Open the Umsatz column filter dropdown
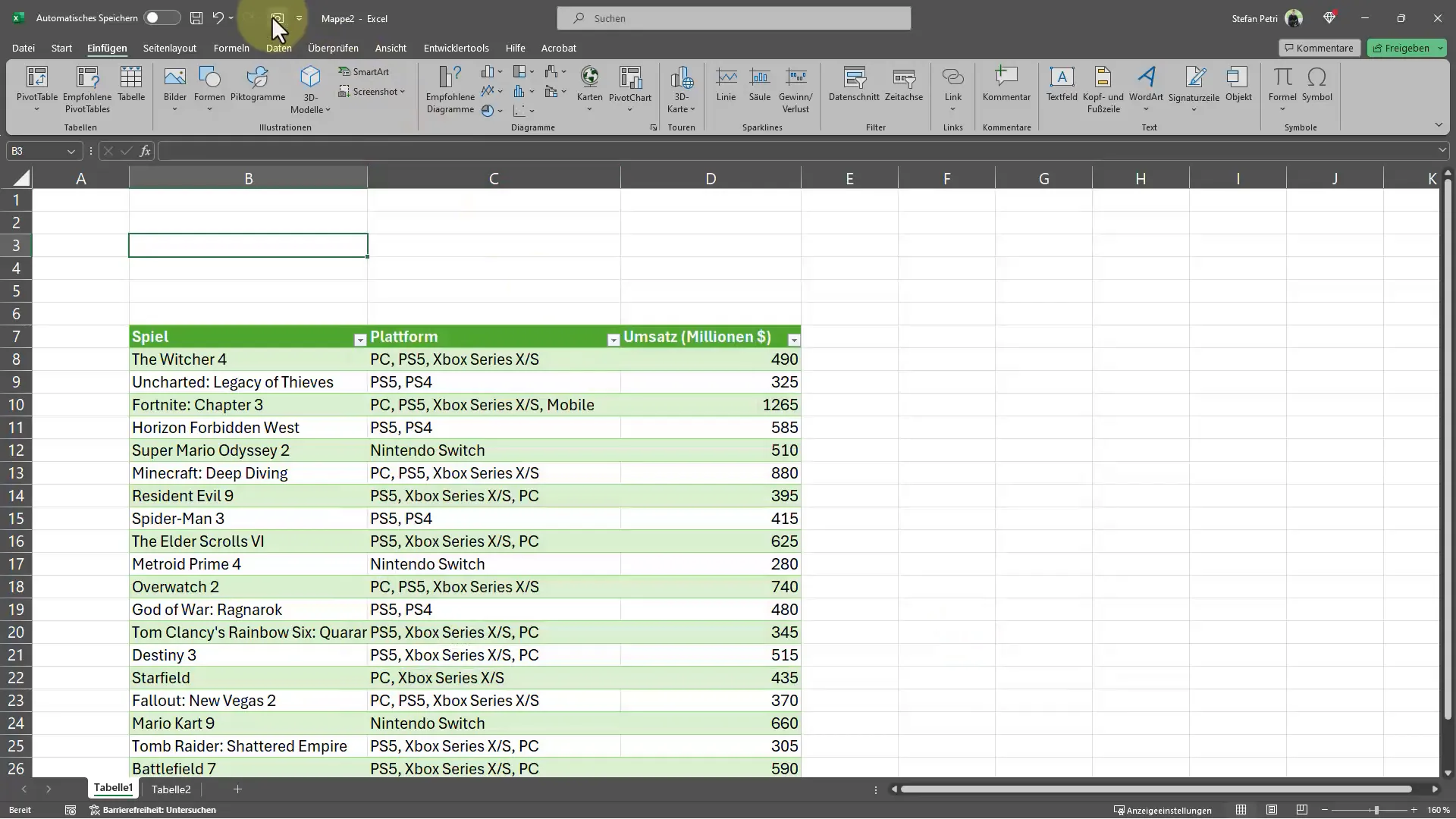The height and width of the screenshot is (819, 1456). click(x=794, y=340)
